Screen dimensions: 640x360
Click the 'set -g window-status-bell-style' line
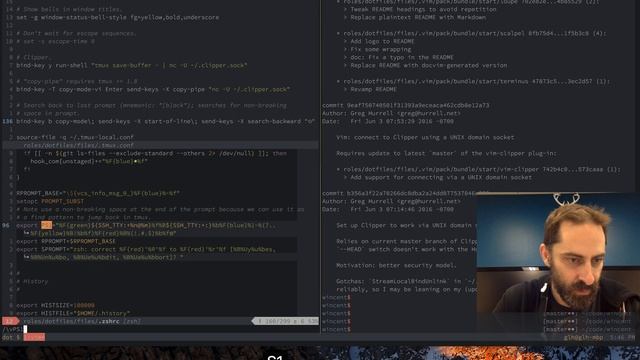coord(118,17)
